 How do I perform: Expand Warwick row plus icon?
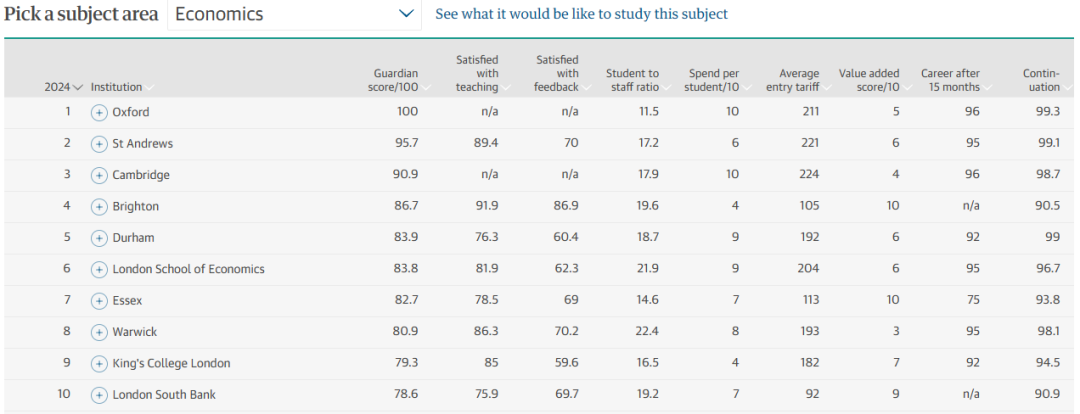(99, 332)
